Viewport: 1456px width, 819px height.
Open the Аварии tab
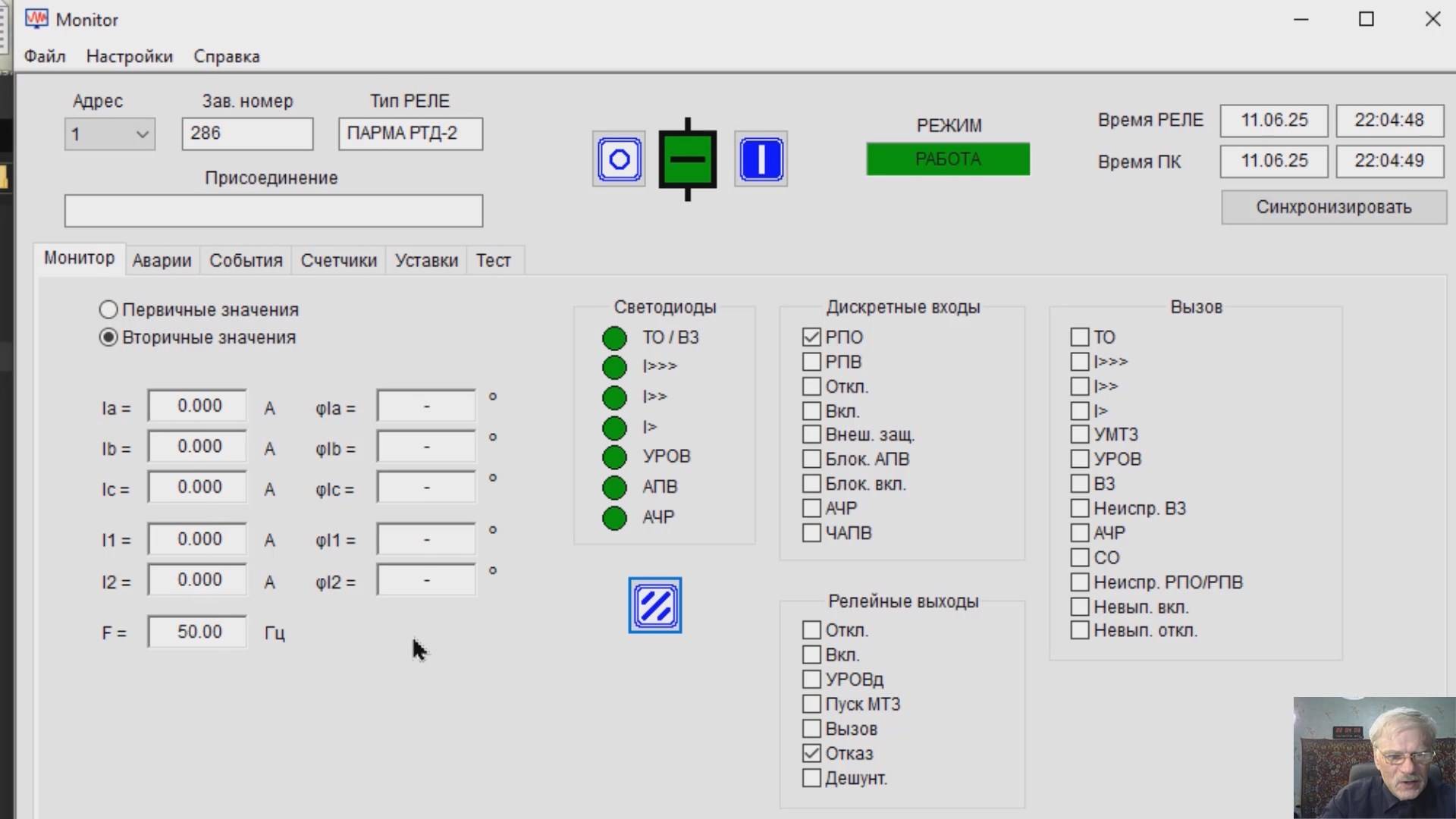point(162,260)
